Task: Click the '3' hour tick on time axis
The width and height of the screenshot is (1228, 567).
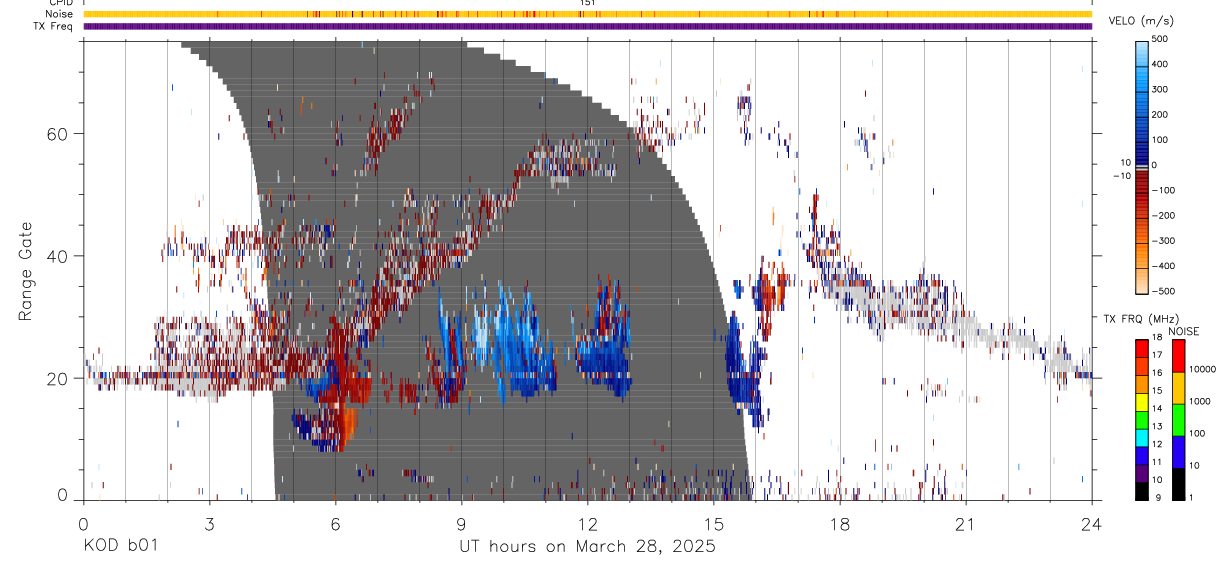Action: pyautogui.click(x=209, y=523)
